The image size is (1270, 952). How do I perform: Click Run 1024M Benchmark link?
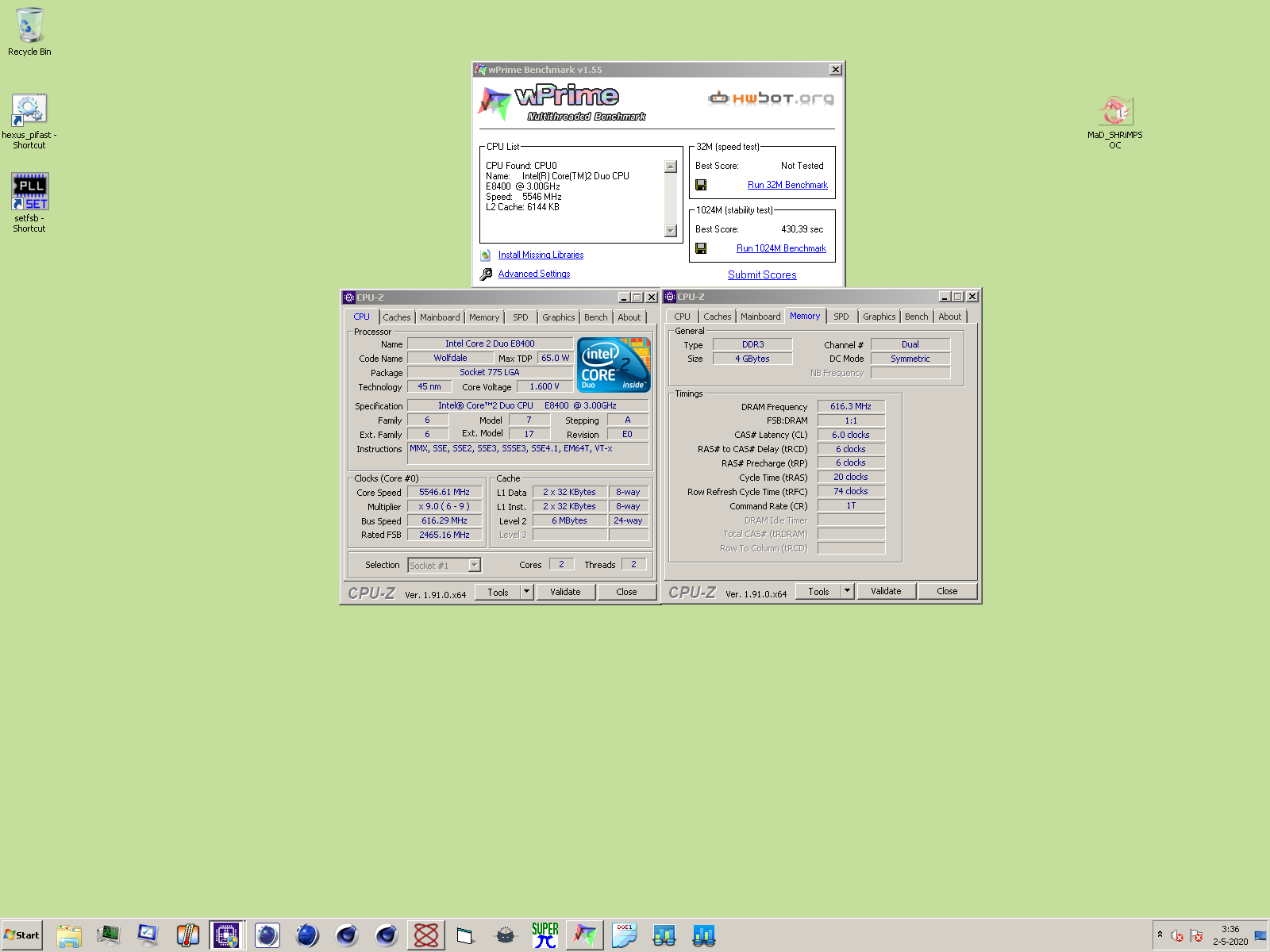(x=781, y=248)
